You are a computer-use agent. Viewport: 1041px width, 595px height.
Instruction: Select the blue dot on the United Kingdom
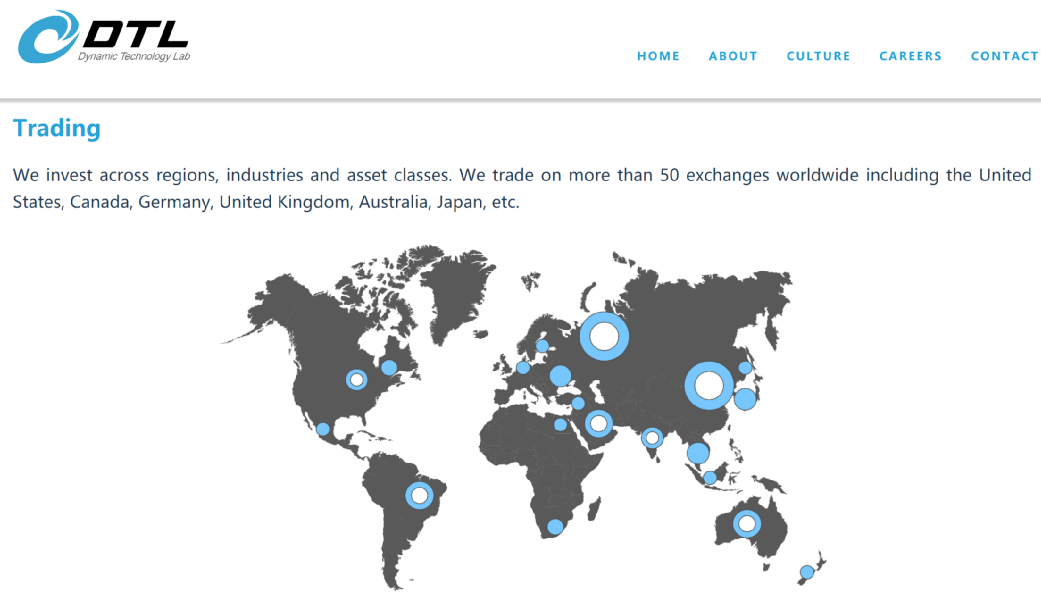point(523,367)
